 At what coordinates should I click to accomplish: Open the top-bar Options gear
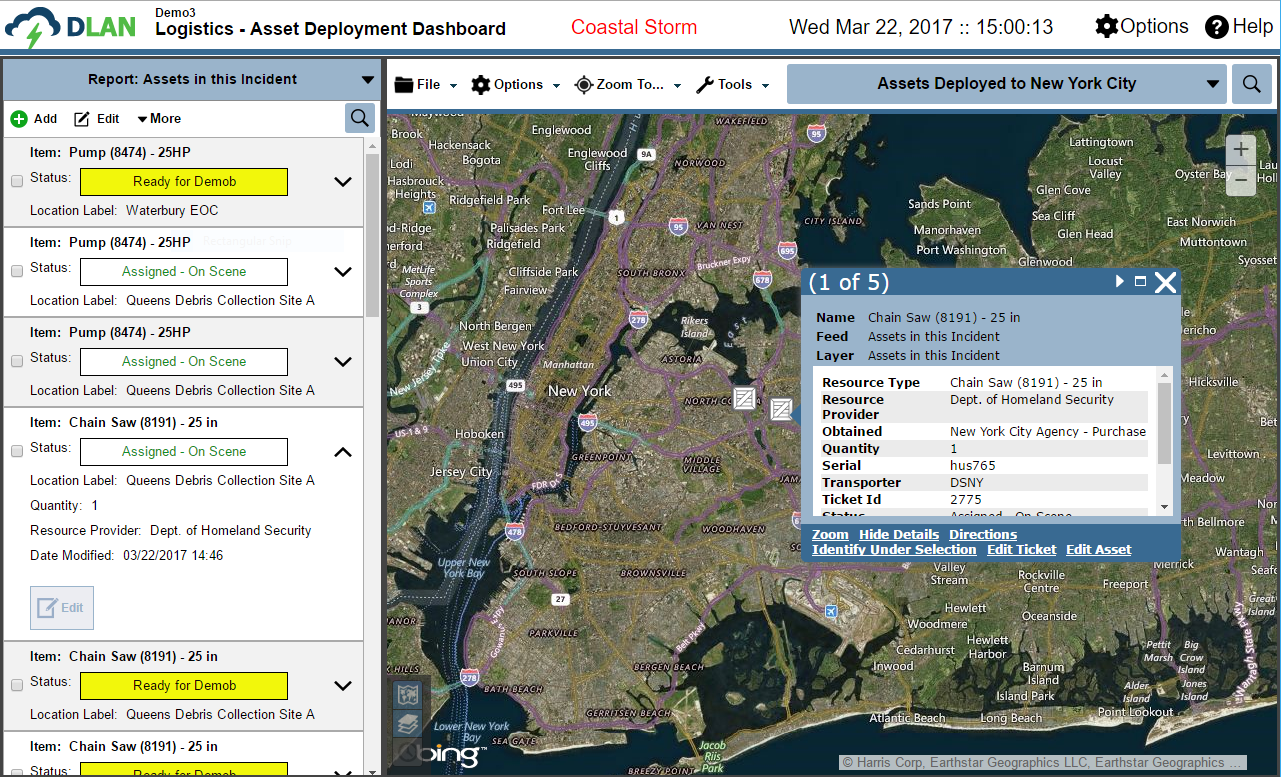(1106, 27)
